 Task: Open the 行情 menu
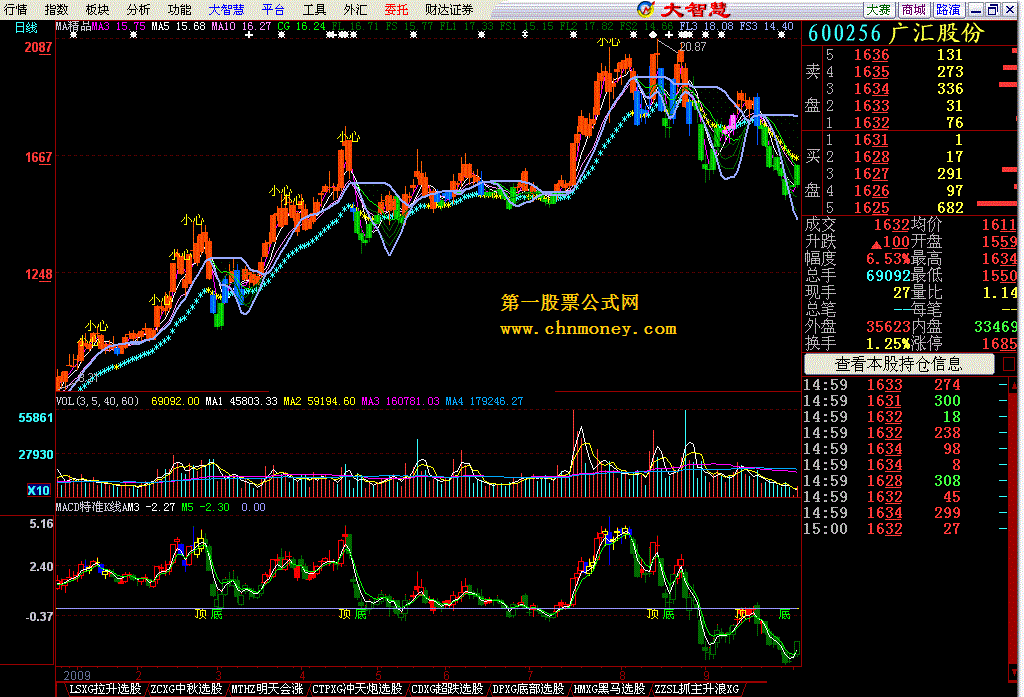coord(16,10)
